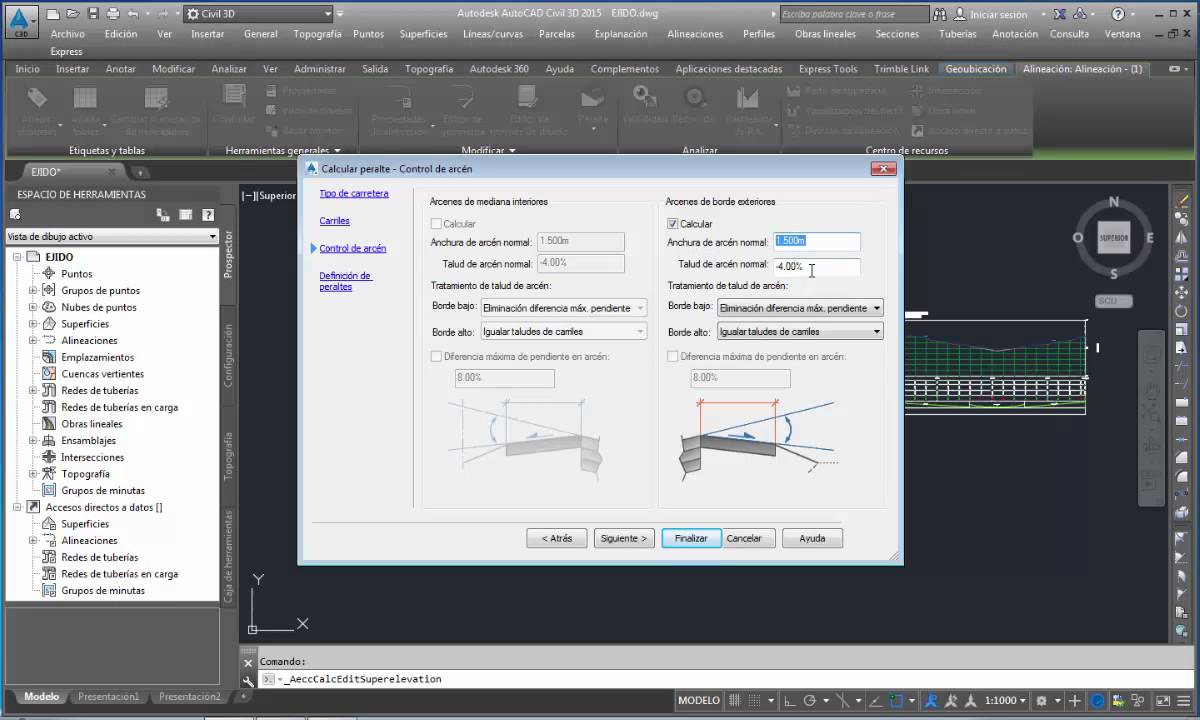Uncheck Calcular for arcenes de borde exteriores
1200x720 pixels.
pos(673,224)
